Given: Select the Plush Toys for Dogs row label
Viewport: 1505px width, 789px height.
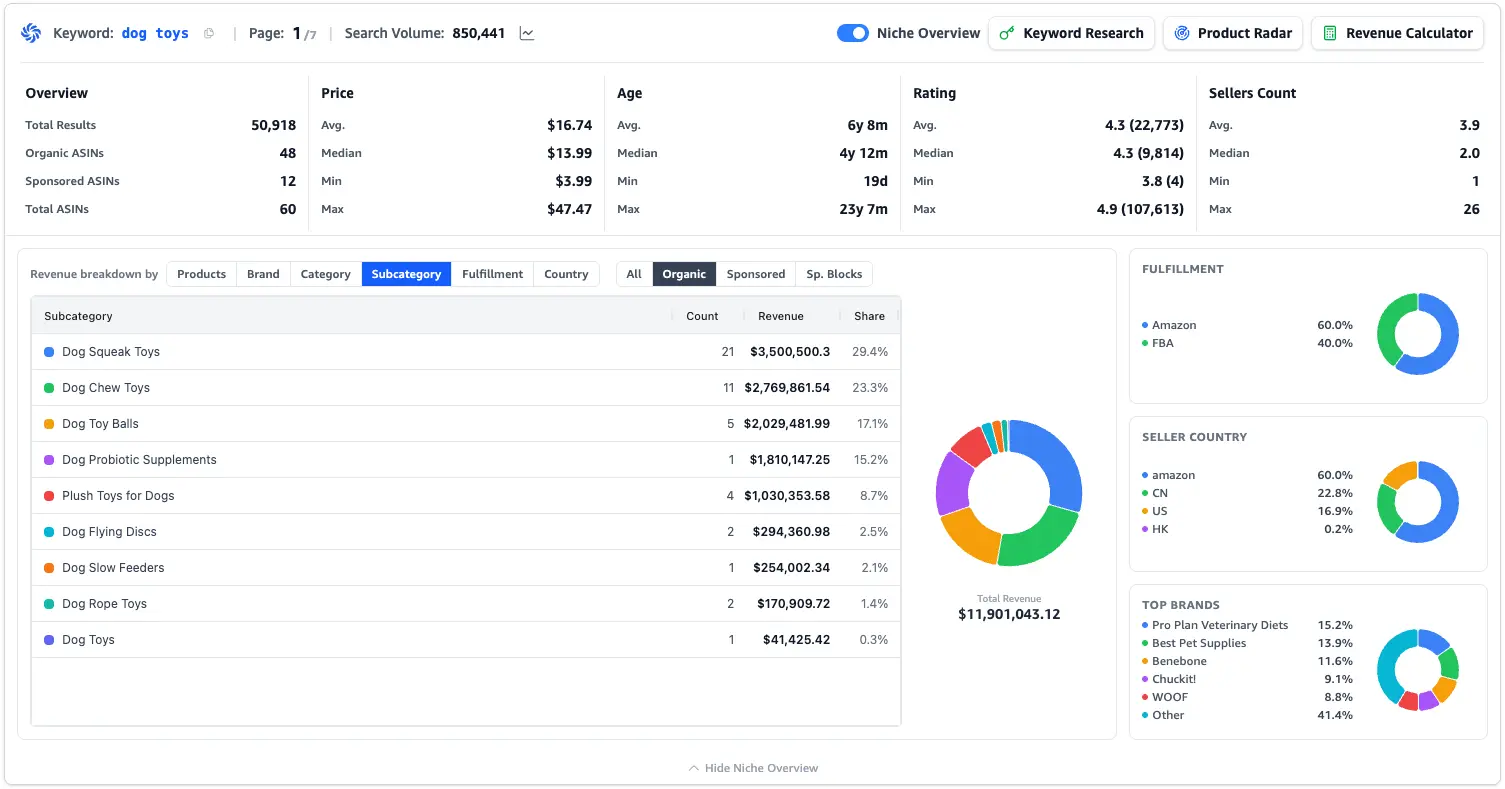Looking at the screenshot, I should pyautogui.click(x=118, y=496).
